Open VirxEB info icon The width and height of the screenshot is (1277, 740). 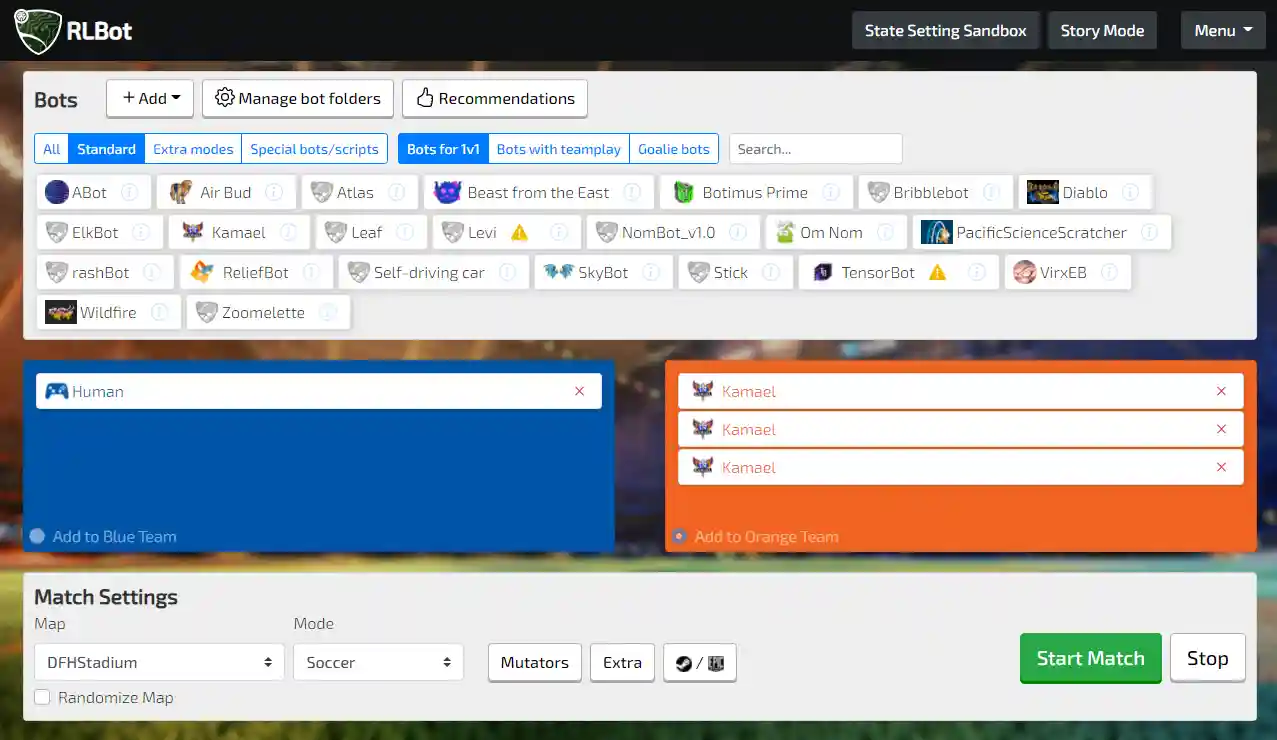[1109, 272]
